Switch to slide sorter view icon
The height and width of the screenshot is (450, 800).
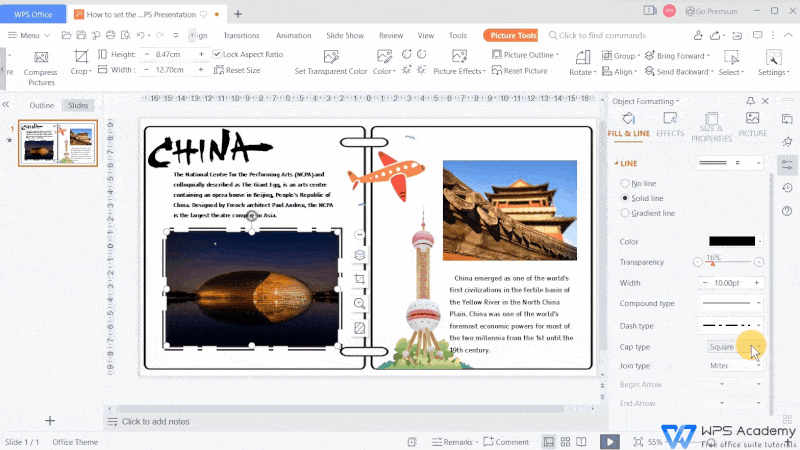click(x=565, y=442)
